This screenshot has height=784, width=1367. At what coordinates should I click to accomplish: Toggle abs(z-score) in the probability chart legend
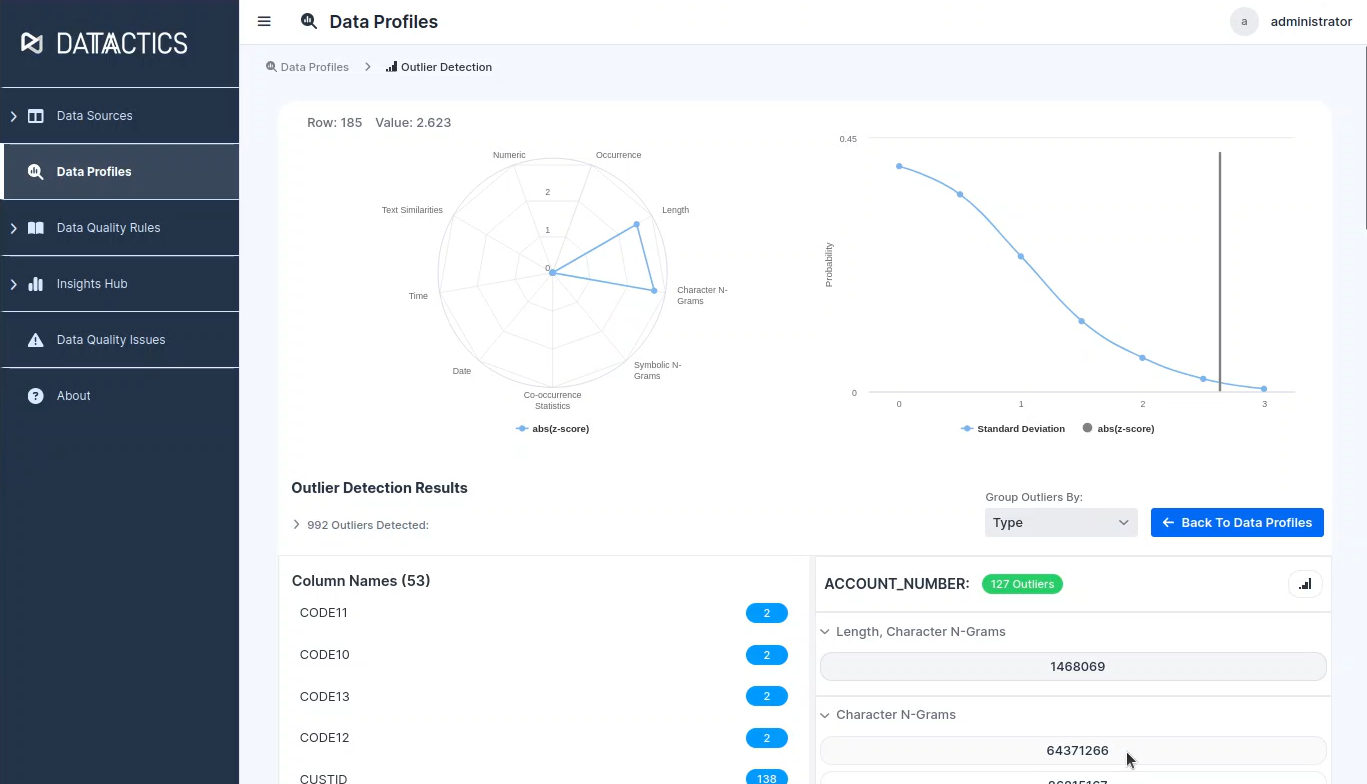(1118, 428)
